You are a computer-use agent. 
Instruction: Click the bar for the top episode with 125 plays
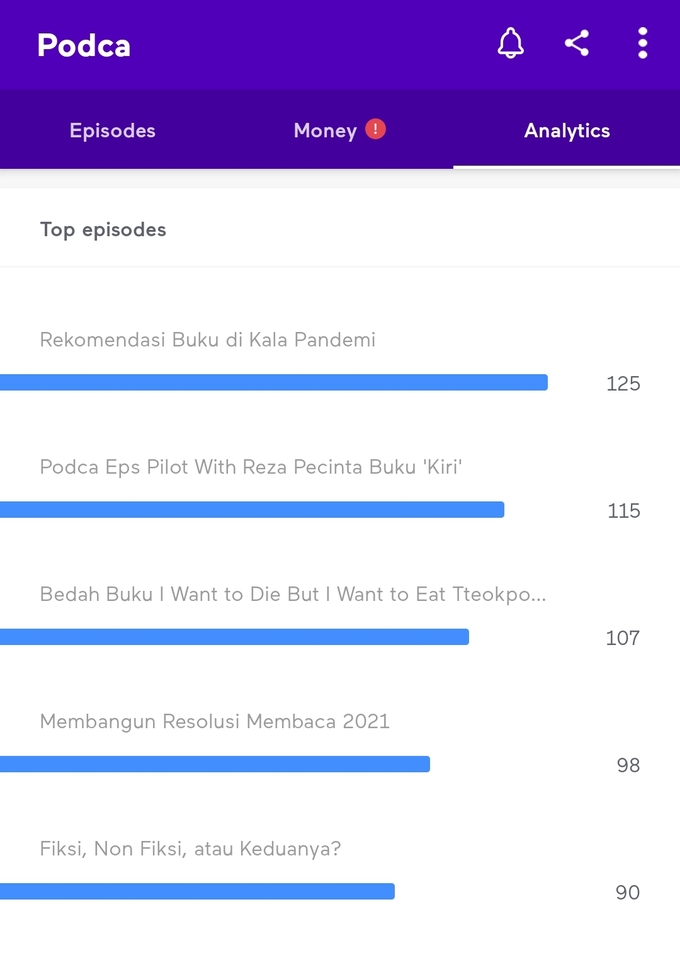274,382
